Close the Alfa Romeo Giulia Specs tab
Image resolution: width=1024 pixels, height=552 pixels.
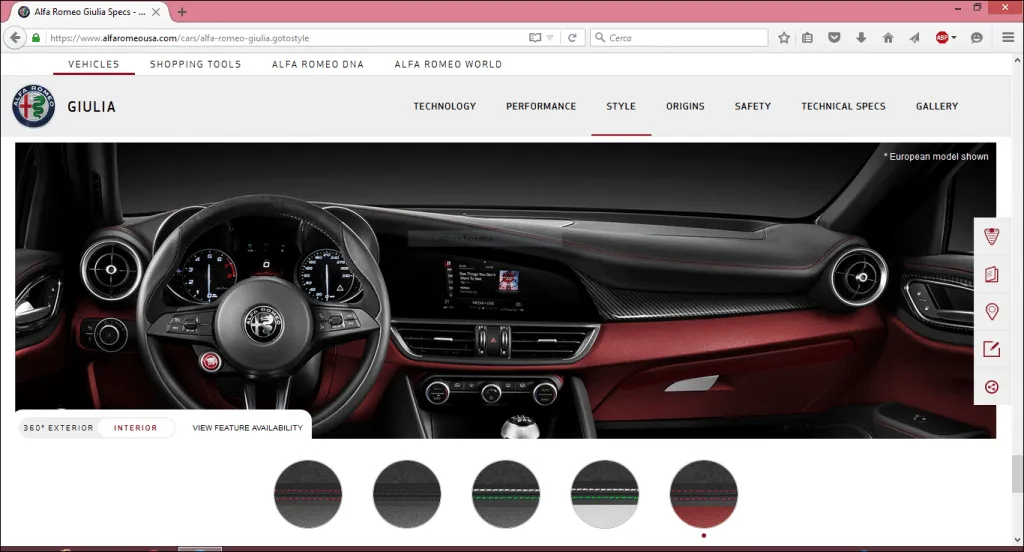(156, 12)
